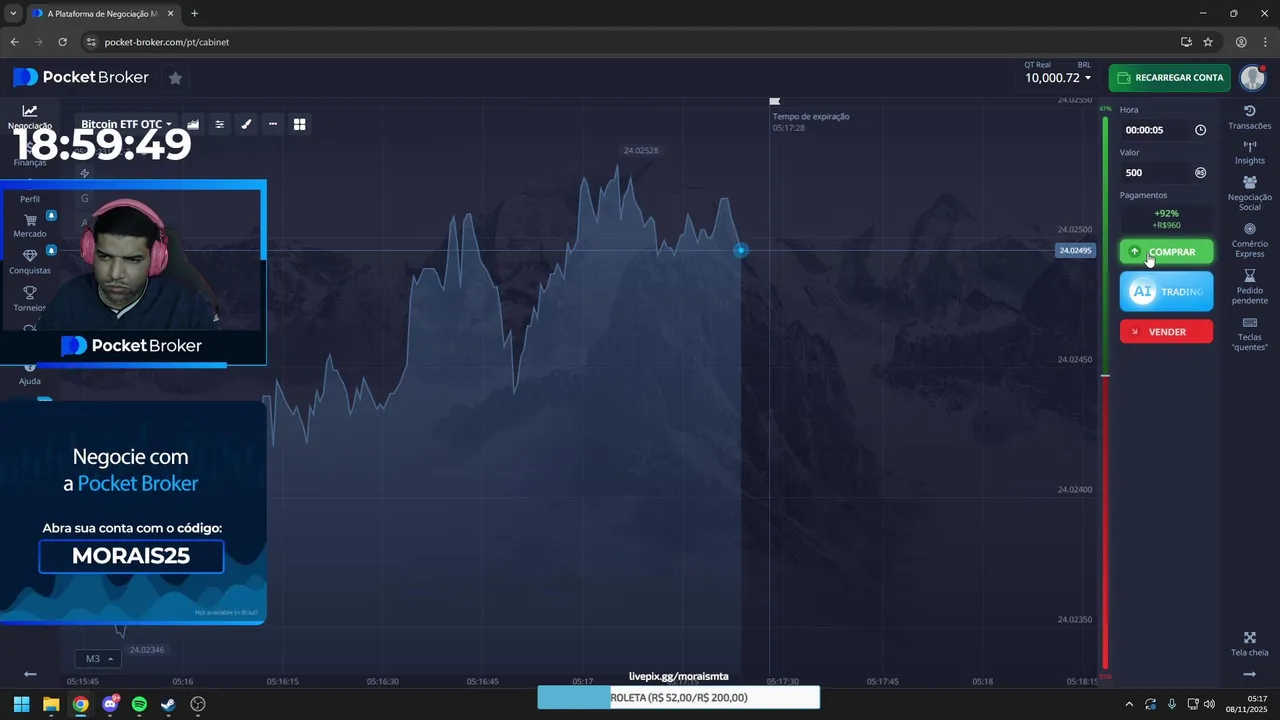Image resolution: width=1280 pixels, height=720 pixels.
Task: Open a new browser tab
Action: pyautogui.click(x=194, y=14)
